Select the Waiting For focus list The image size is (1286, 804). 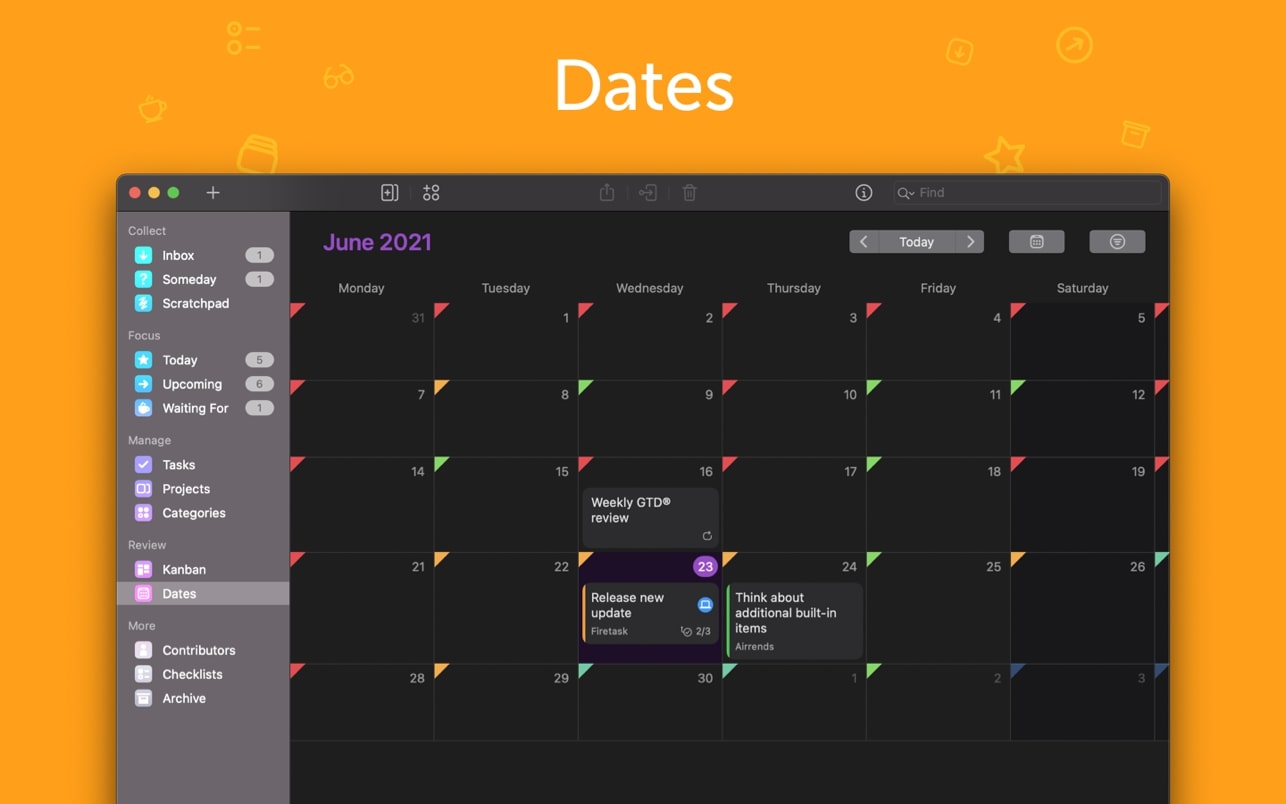coord(195,408)
